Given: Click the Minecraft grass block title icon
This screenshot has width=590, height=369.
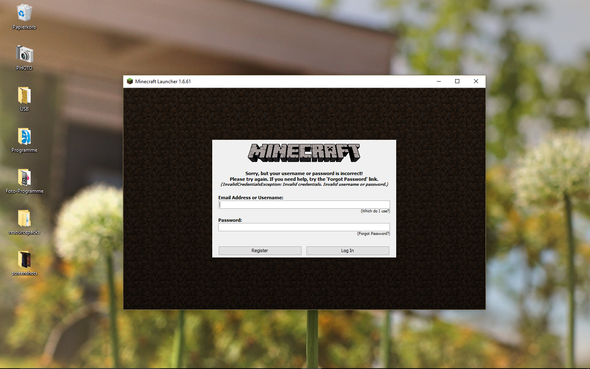Looking at the screenshot, I should pos(130,81).
